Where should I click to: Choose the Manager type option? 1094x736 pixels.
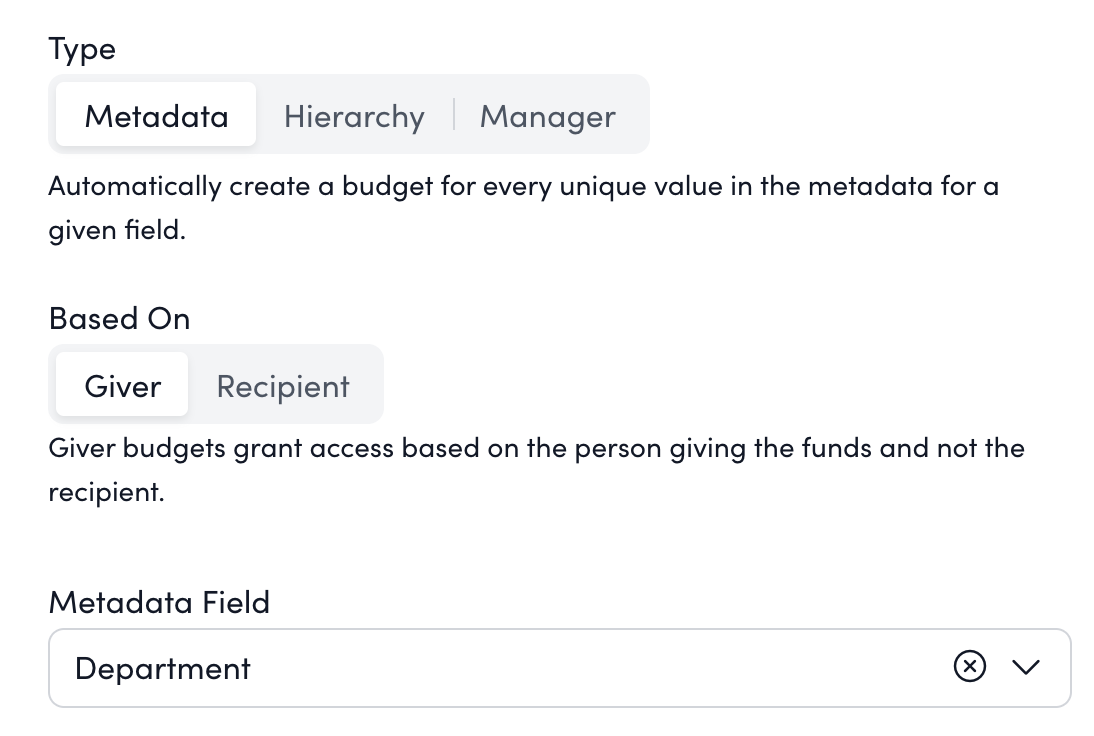[547, 116]
